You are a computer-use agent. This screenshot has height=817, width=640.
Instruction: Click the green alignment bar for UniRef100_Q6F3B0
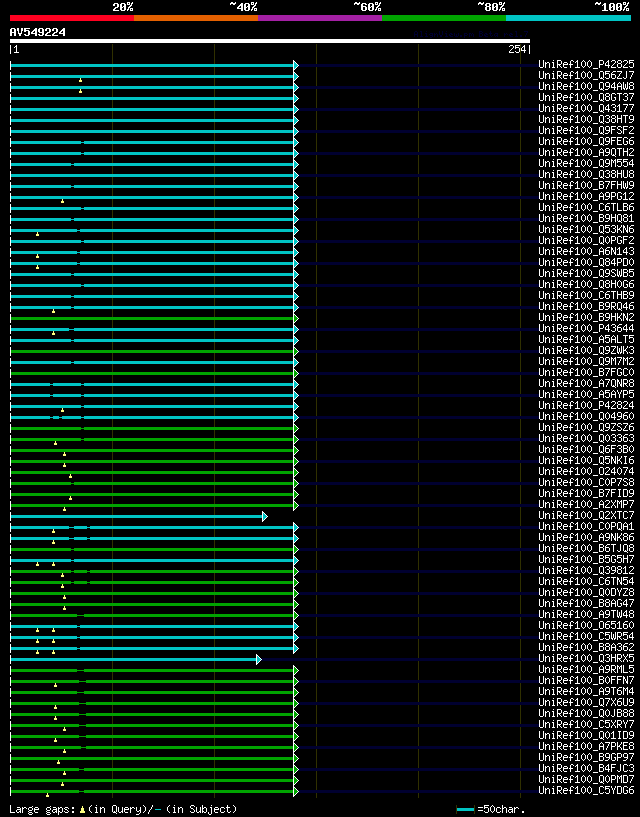152,450
